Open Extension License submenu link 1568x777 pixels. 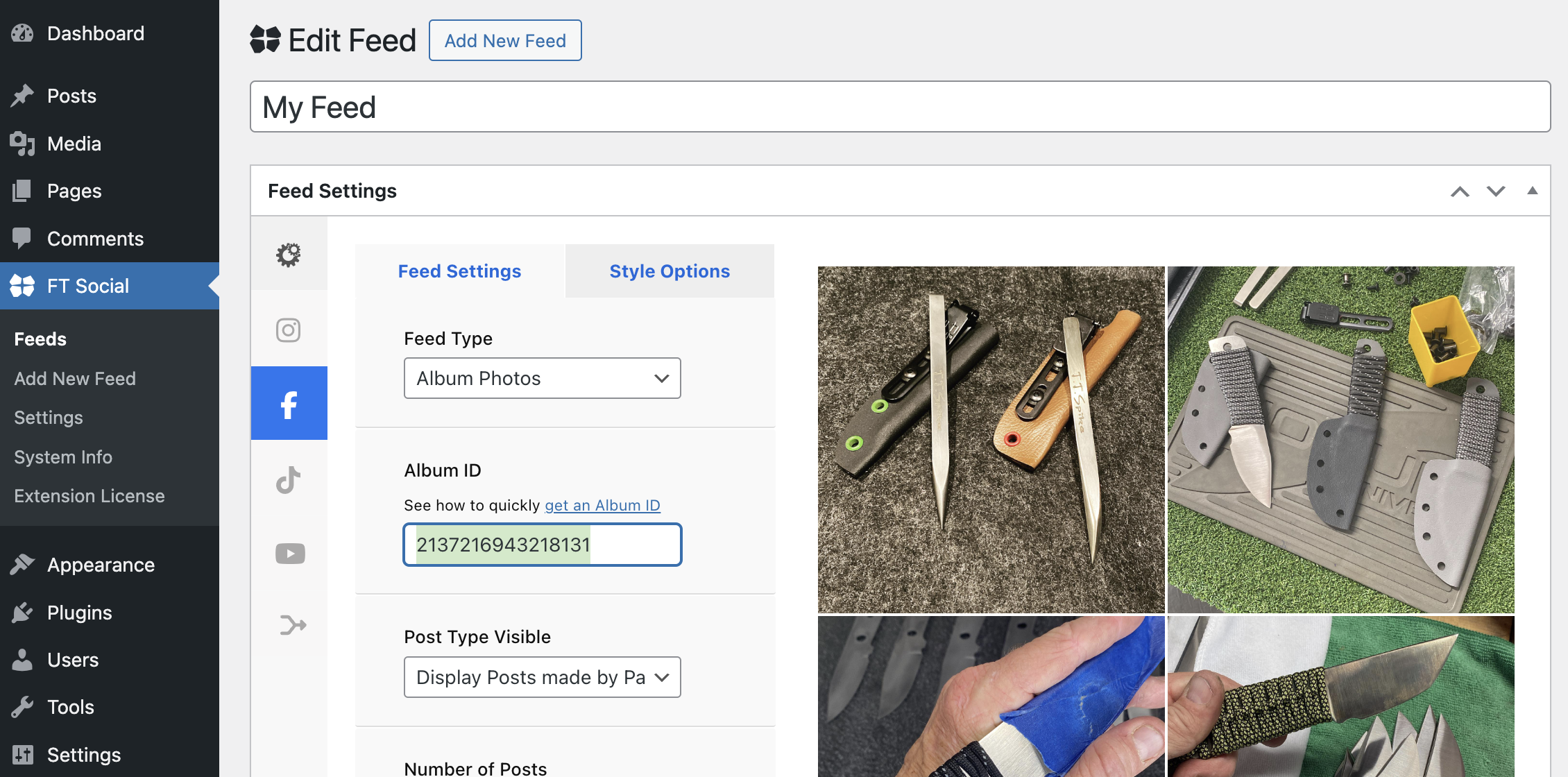[90, 496]
